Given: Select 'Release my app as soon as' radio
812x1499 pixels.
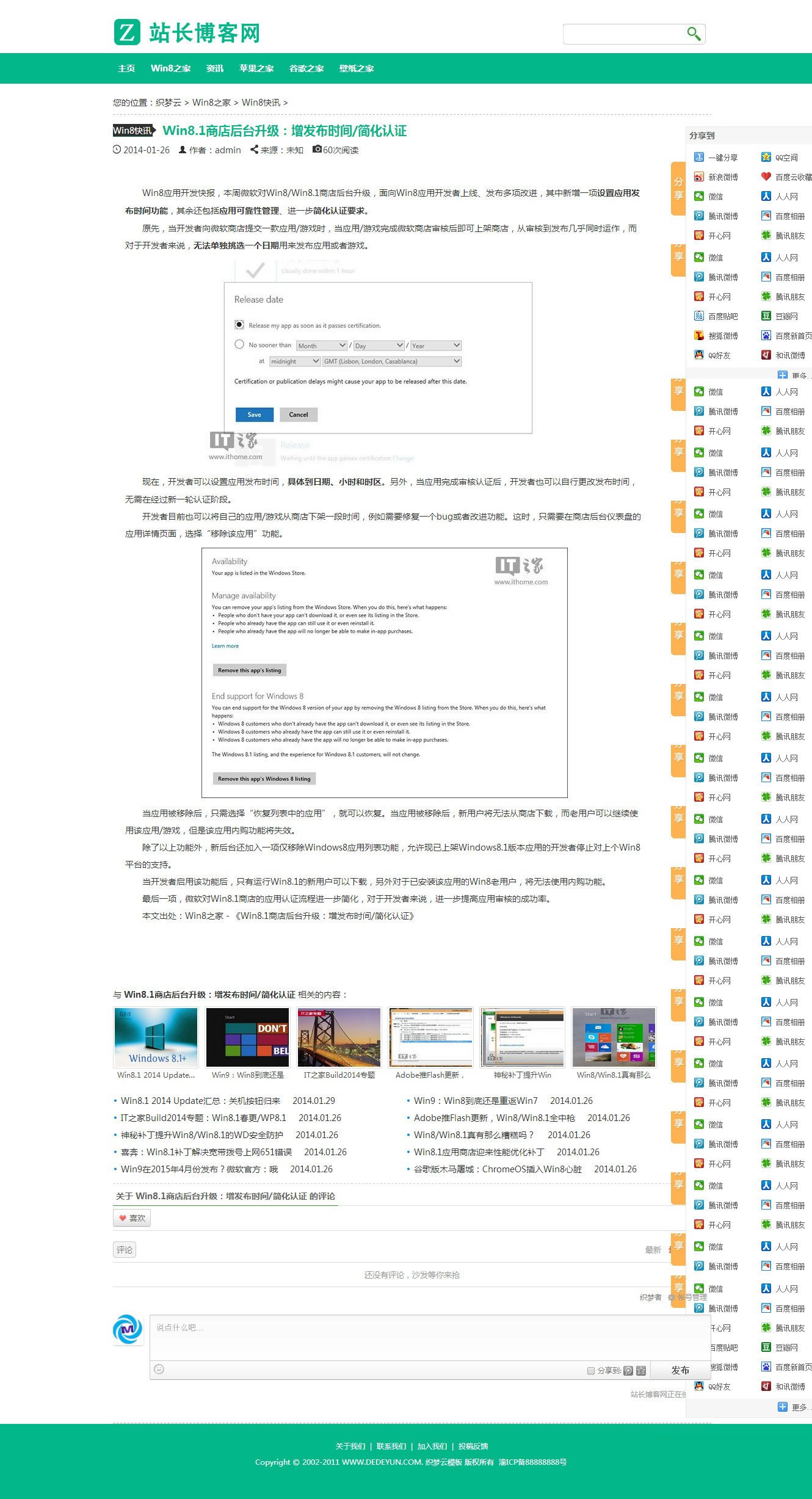Looking at the screenshot, I should [239, 325].
